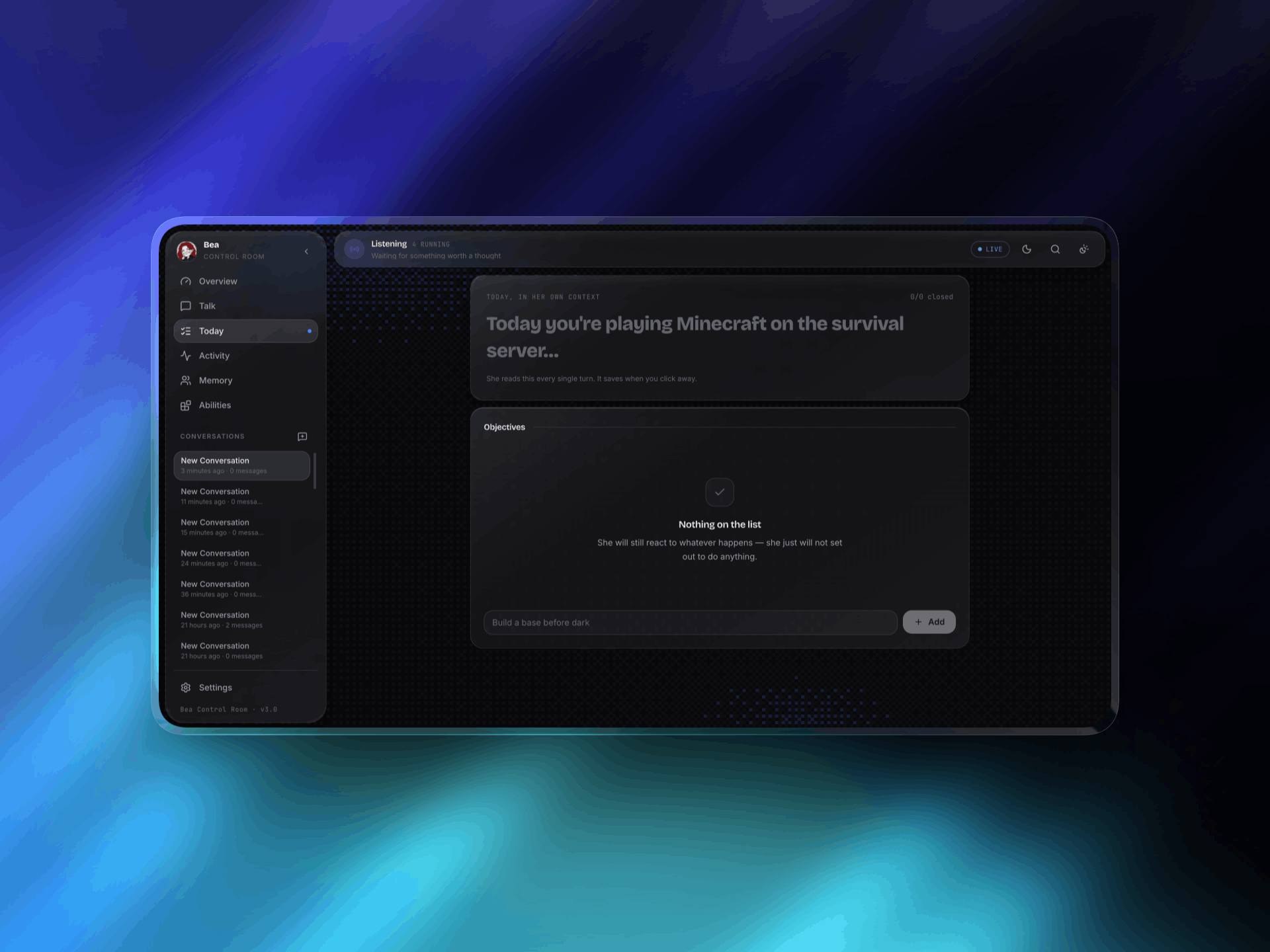Click the 'Nothing on the list' message
Viewport: 1270px width, 952px height.
[720, 524]
